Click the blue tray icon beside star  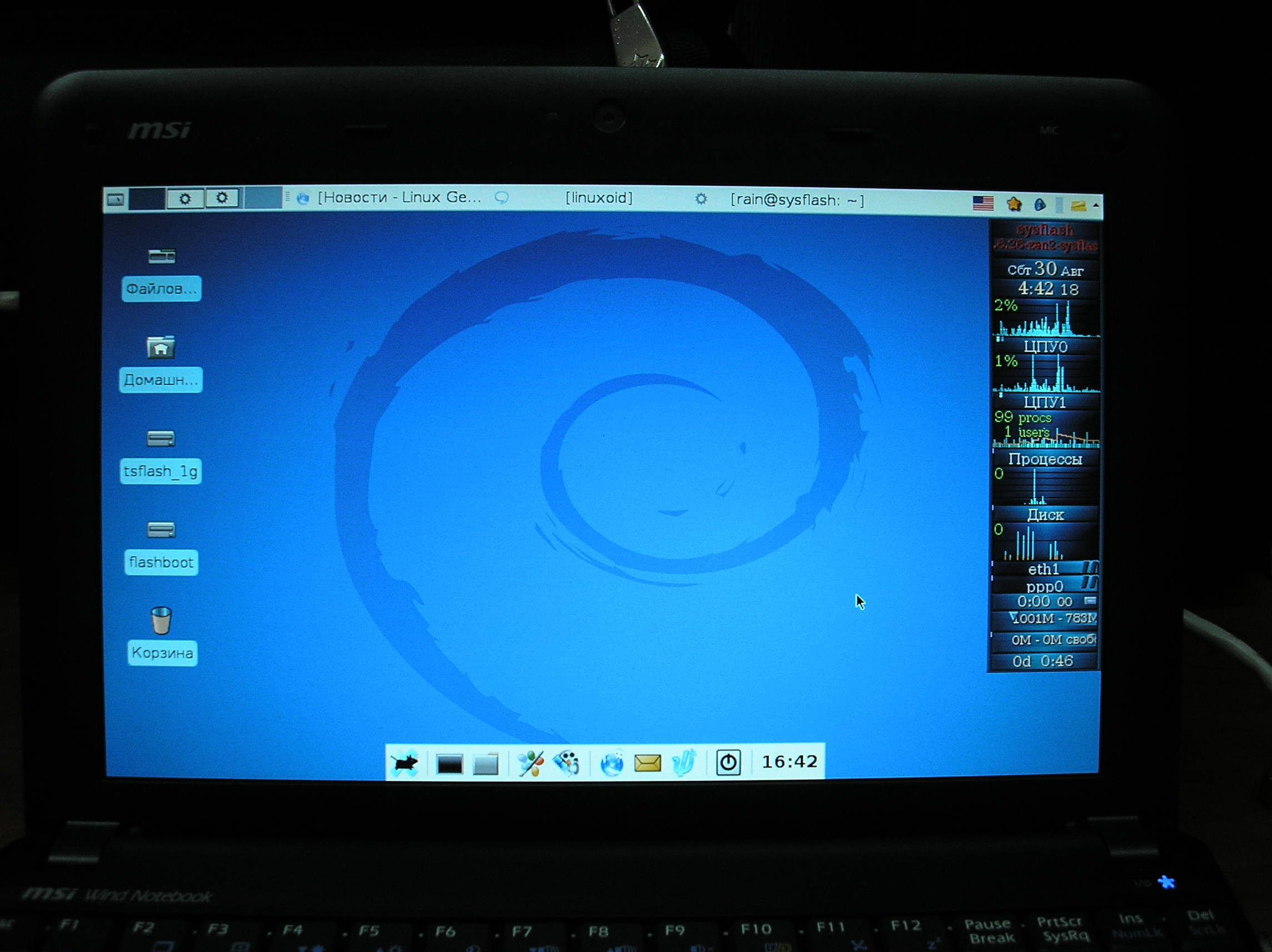pos(1040,204)
